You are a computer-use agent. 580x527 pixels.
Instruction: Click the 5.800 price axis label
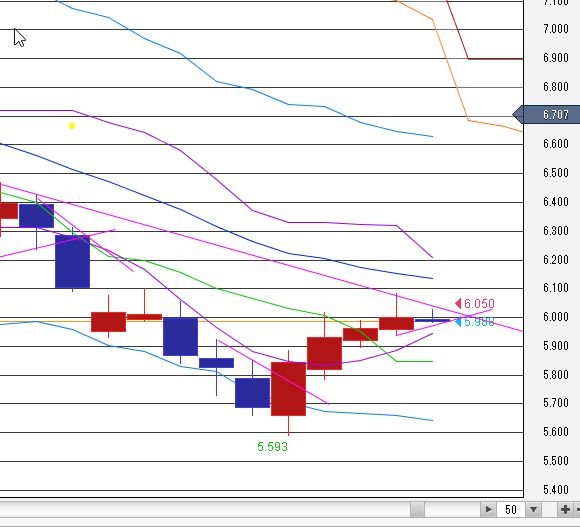pos(556,375)
